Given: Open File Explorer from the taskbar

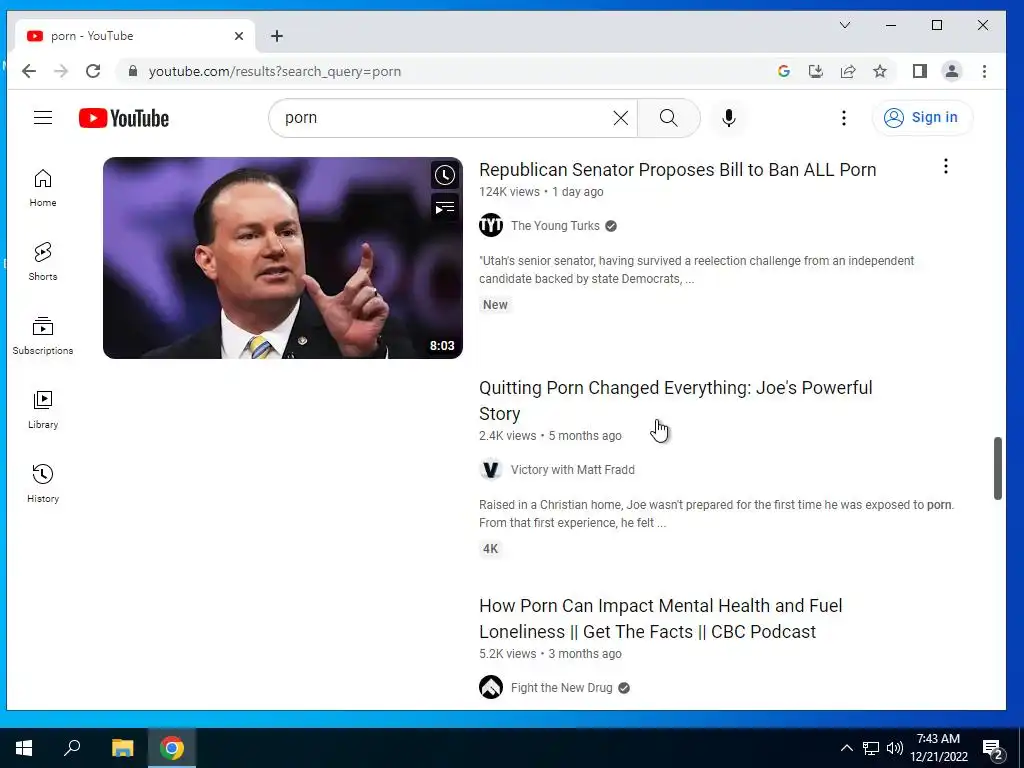Looking at the screenshot, I should pyautogui.click(x=122, y=748).
